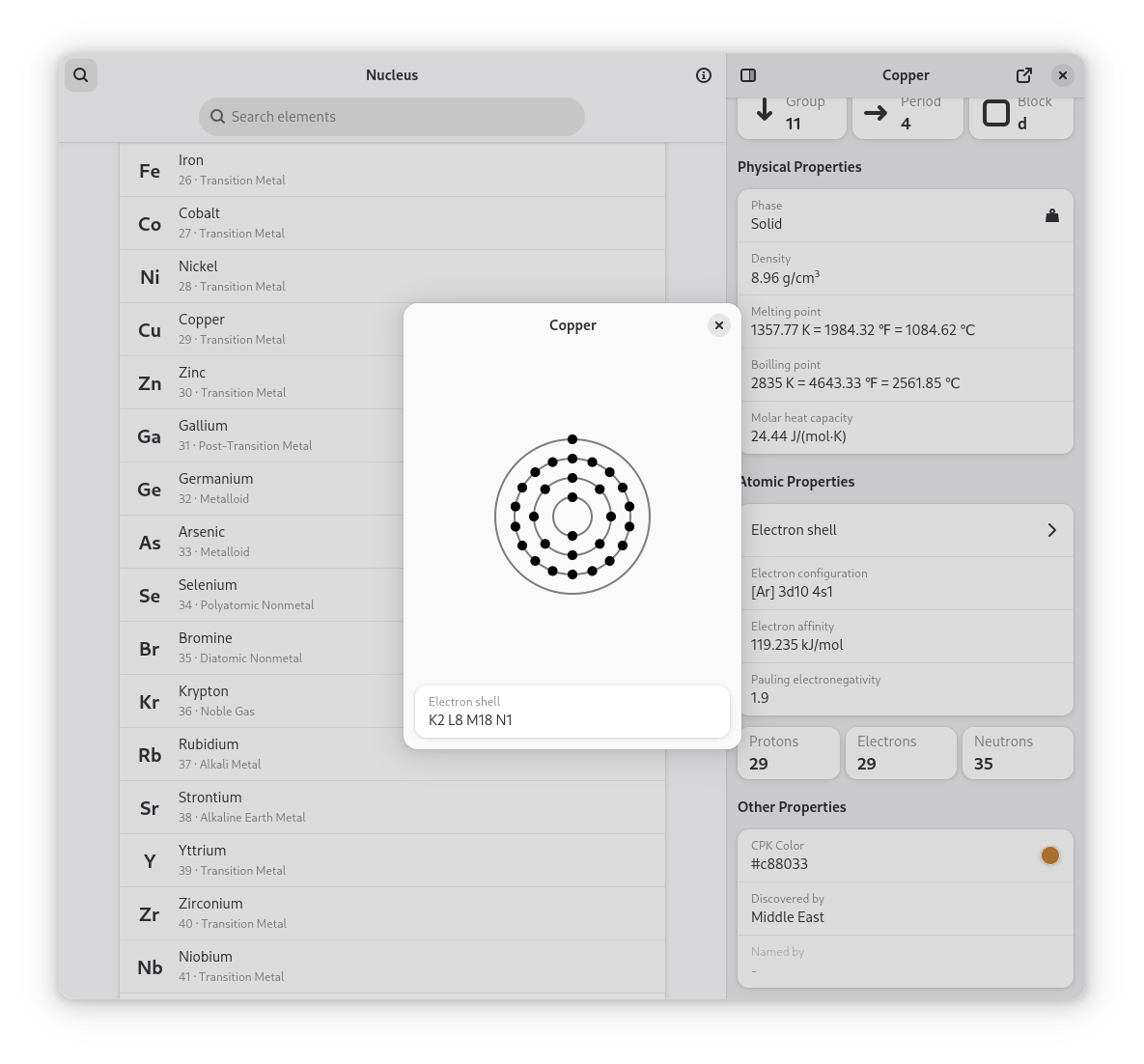1144x1064 pixels.
Task: Open Copper in external browser link icon
Action: (1024, 75)
